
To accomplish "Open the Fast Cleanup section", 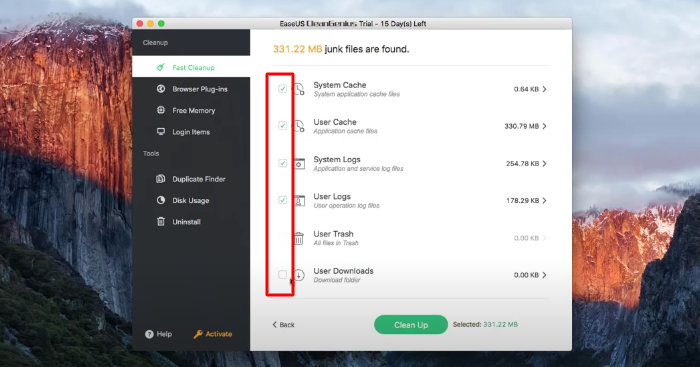I will click(191, 67).
